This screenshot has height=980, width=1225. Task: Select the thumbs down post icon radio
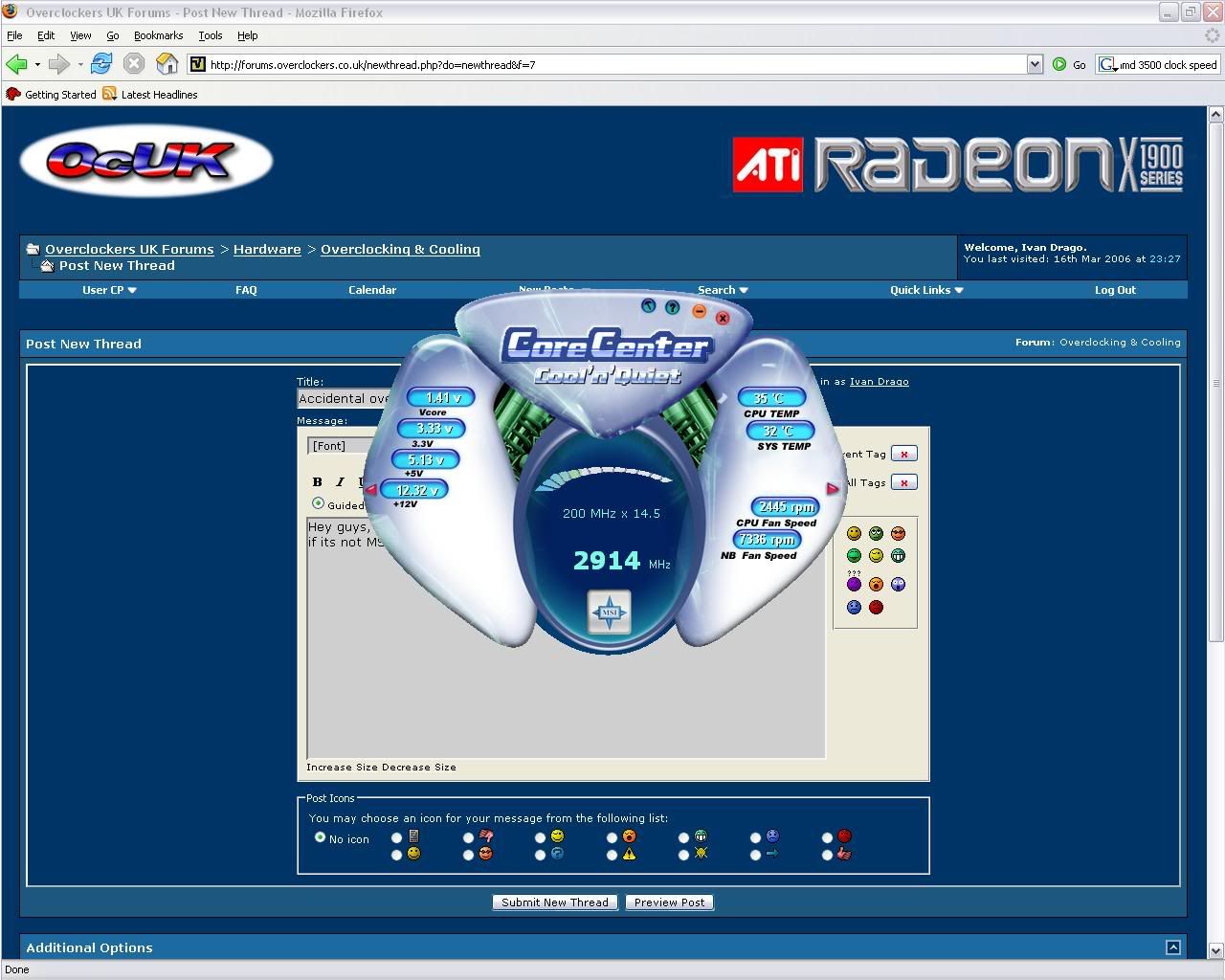(468, 837)
